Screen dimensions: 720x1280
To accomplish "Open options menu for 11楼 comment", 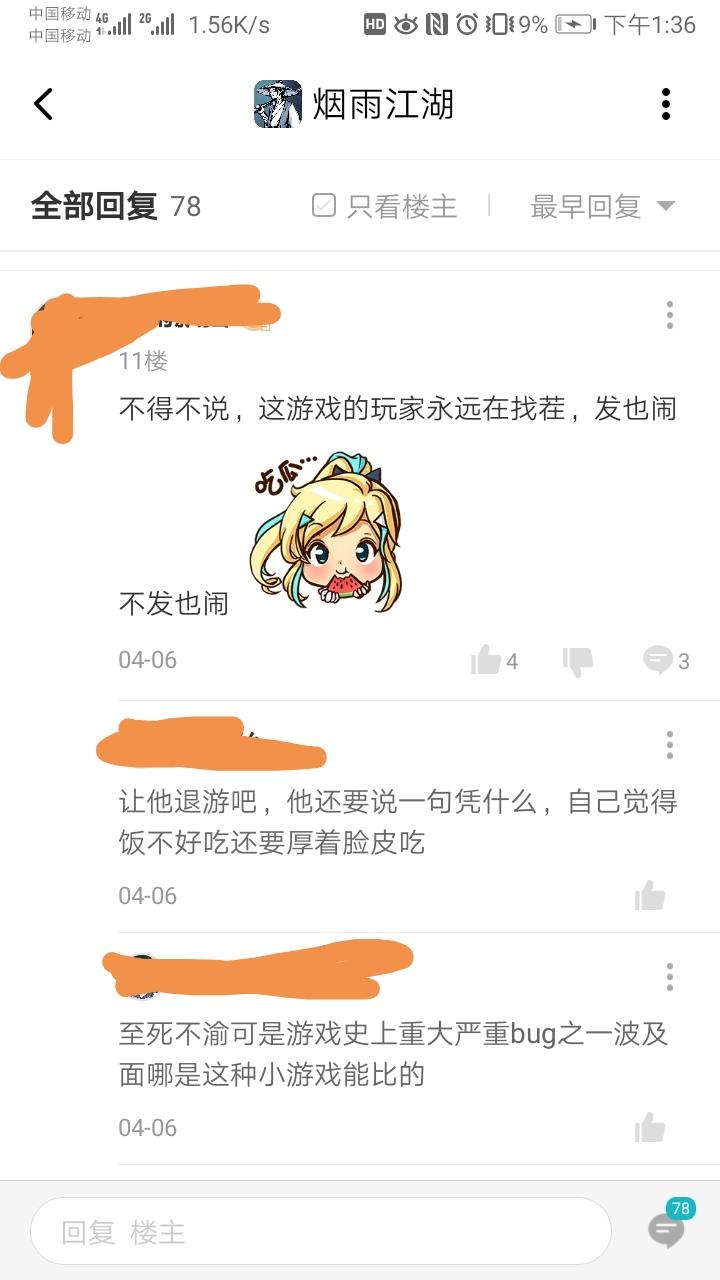I will click(670, 315).
